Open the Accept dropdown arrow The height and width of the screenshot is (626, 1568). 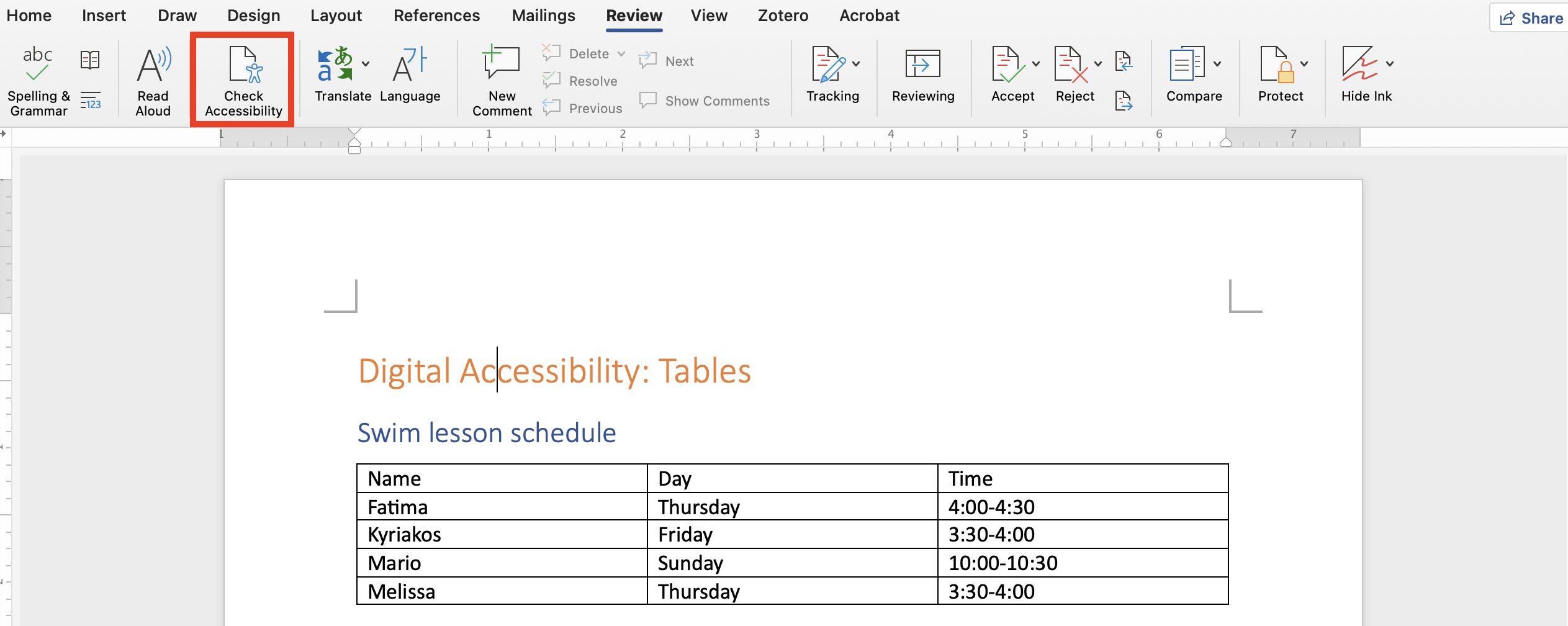[1035, 63]
